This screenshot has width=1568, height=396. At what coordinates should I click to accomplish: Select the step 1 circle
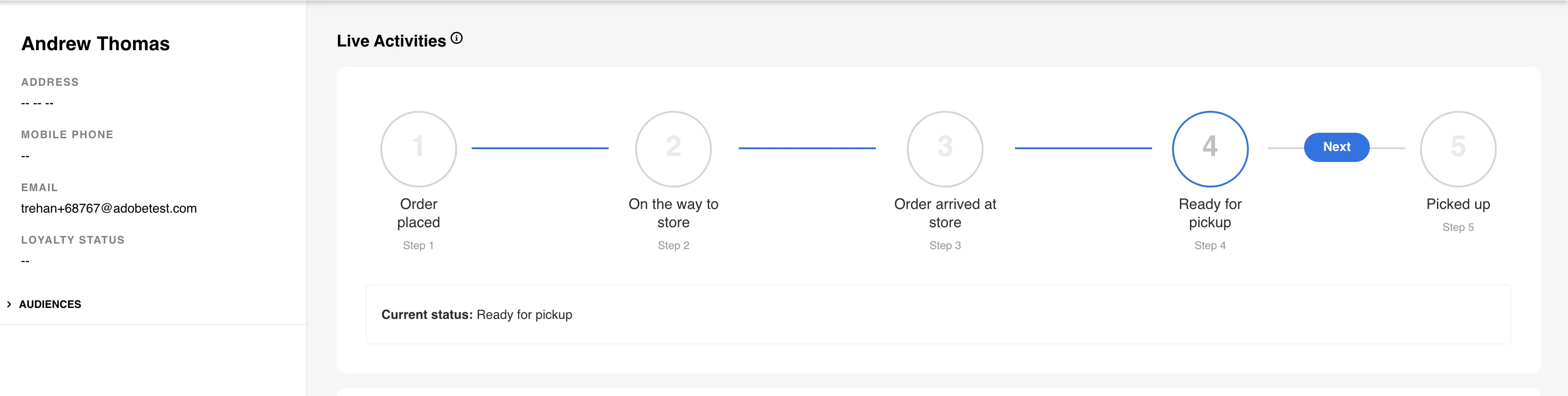click(x=418, y=148)
